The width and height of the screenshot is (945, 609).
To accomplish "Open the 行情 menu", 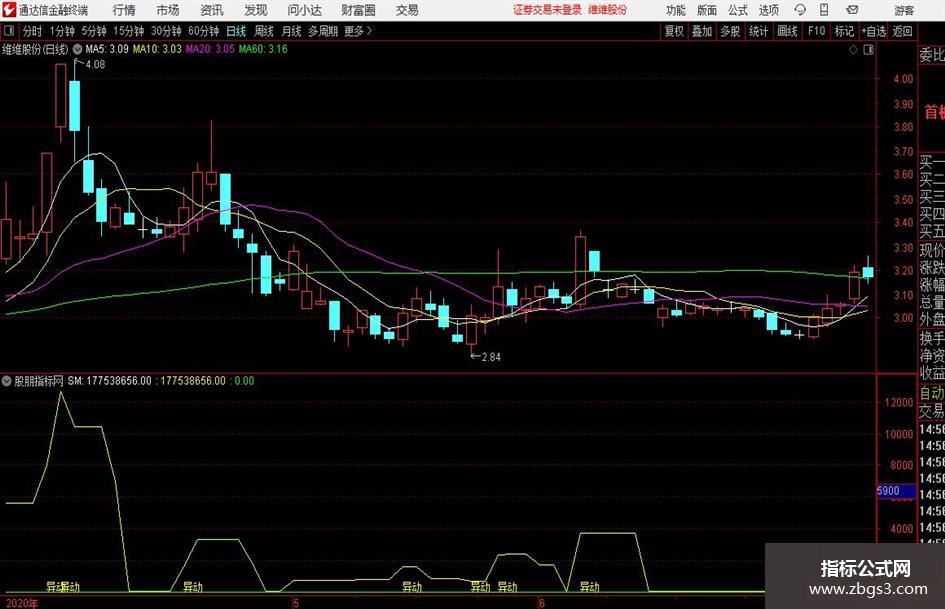I will tap(124, 10).
